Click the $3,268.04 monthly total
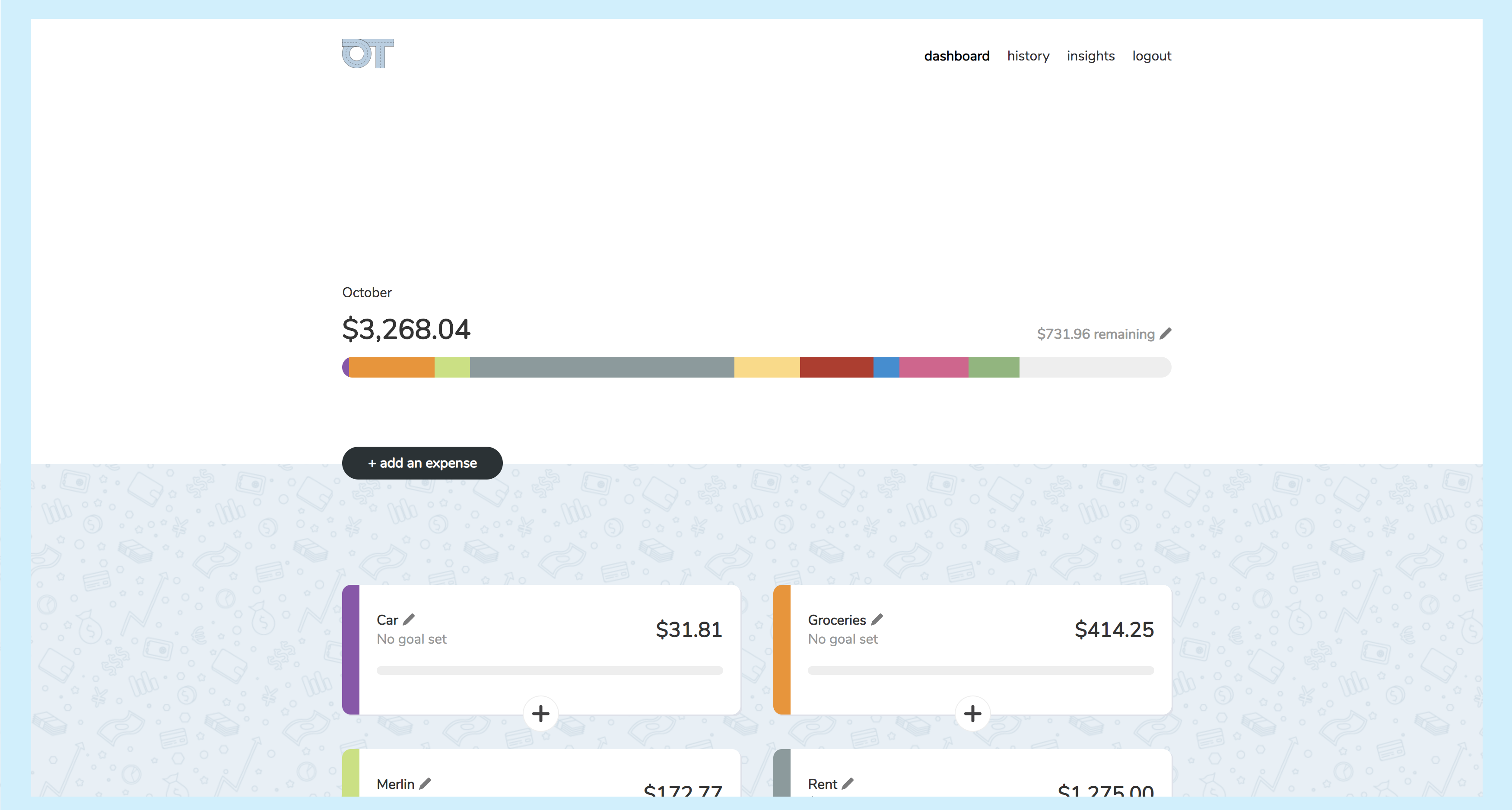The height and width of the screenshot is (810, 1512). click(406, 329)
